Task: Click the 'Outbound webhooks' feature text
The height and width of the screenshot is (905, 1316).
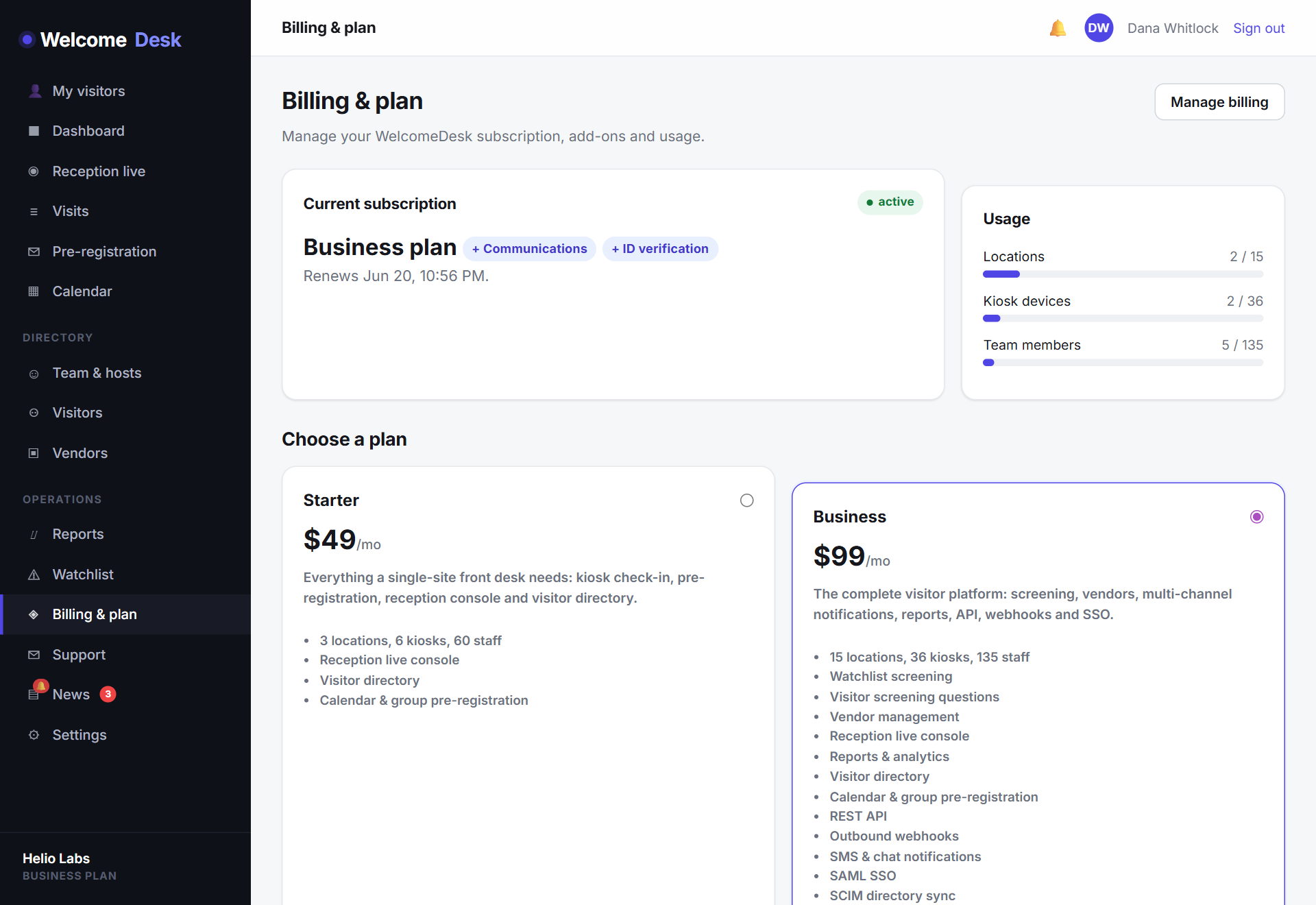Action: [894, 836]
